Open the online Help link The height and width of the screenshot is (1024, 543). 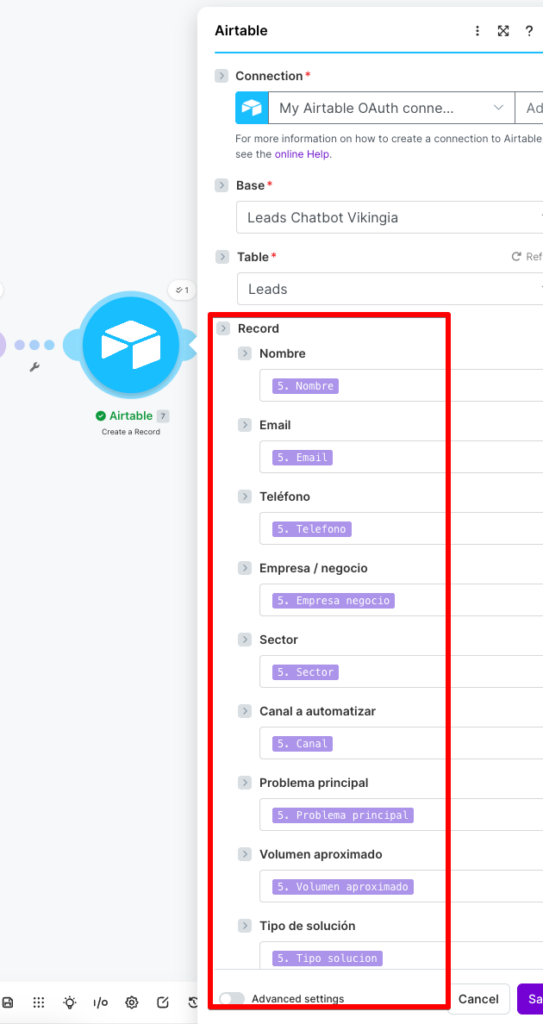tap(302, 155)
